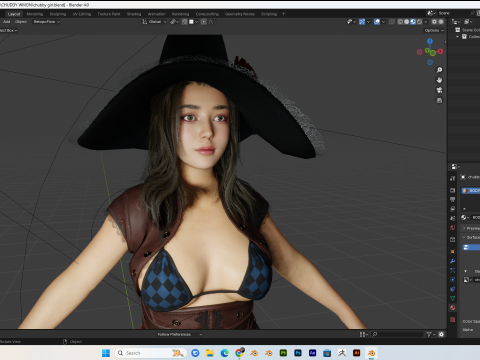Open the Layout workspace tab
This screenshot has height=360, width=480.
point(14,14)
